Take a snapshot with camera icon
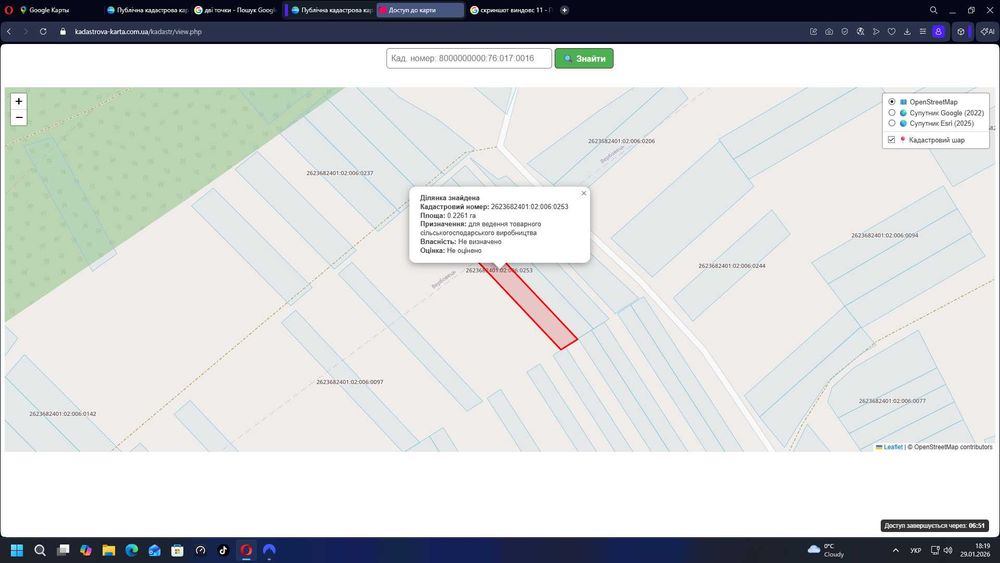The image size is (1000, 563). pyautogui.click(x=829, y=31)
